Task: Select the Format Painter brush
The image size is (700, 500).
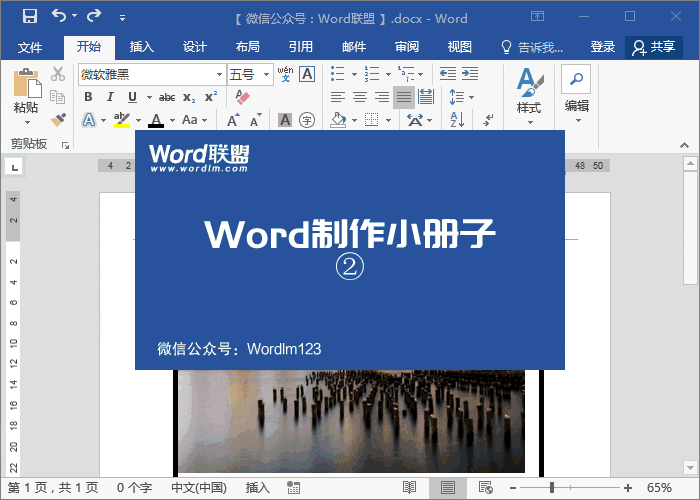Action: click(58, 120)
